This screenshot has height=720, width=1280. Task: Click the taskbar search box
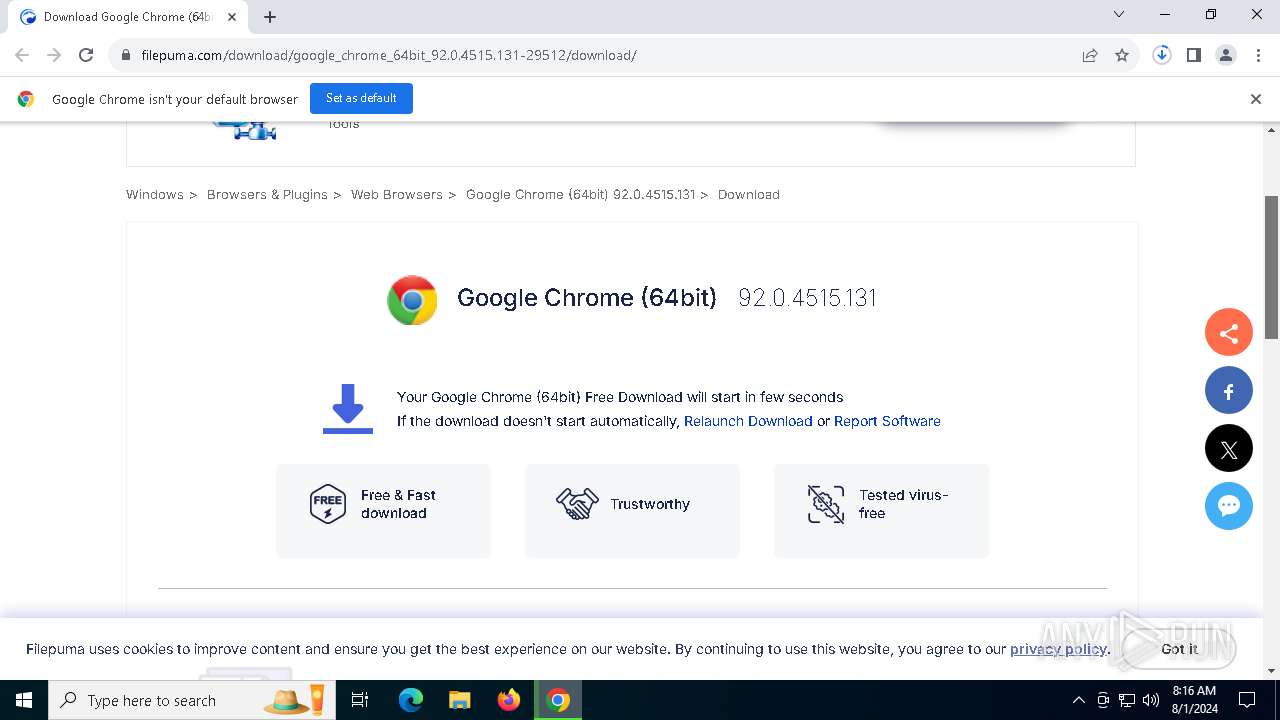pos(192,700)
